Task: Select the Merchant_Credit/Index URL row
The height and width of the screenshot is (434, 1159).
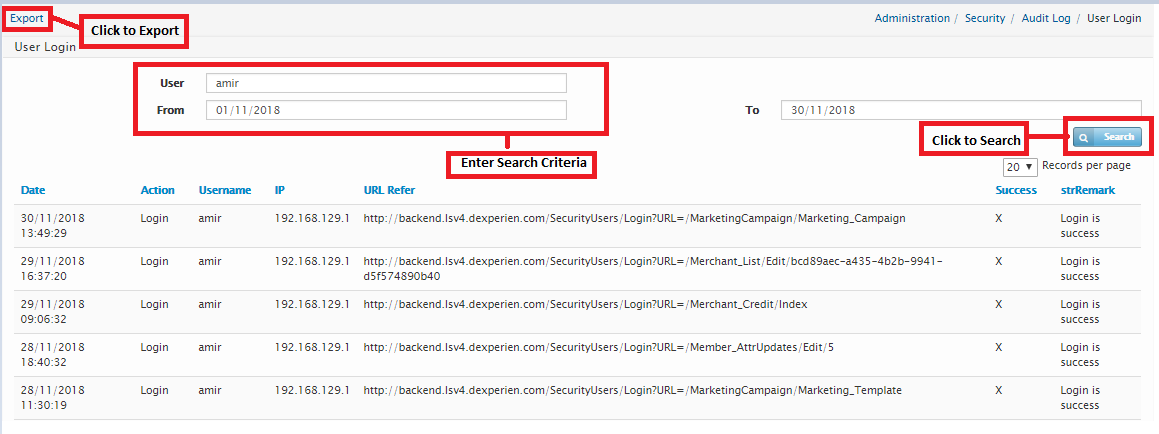Action: pos(585,304)
